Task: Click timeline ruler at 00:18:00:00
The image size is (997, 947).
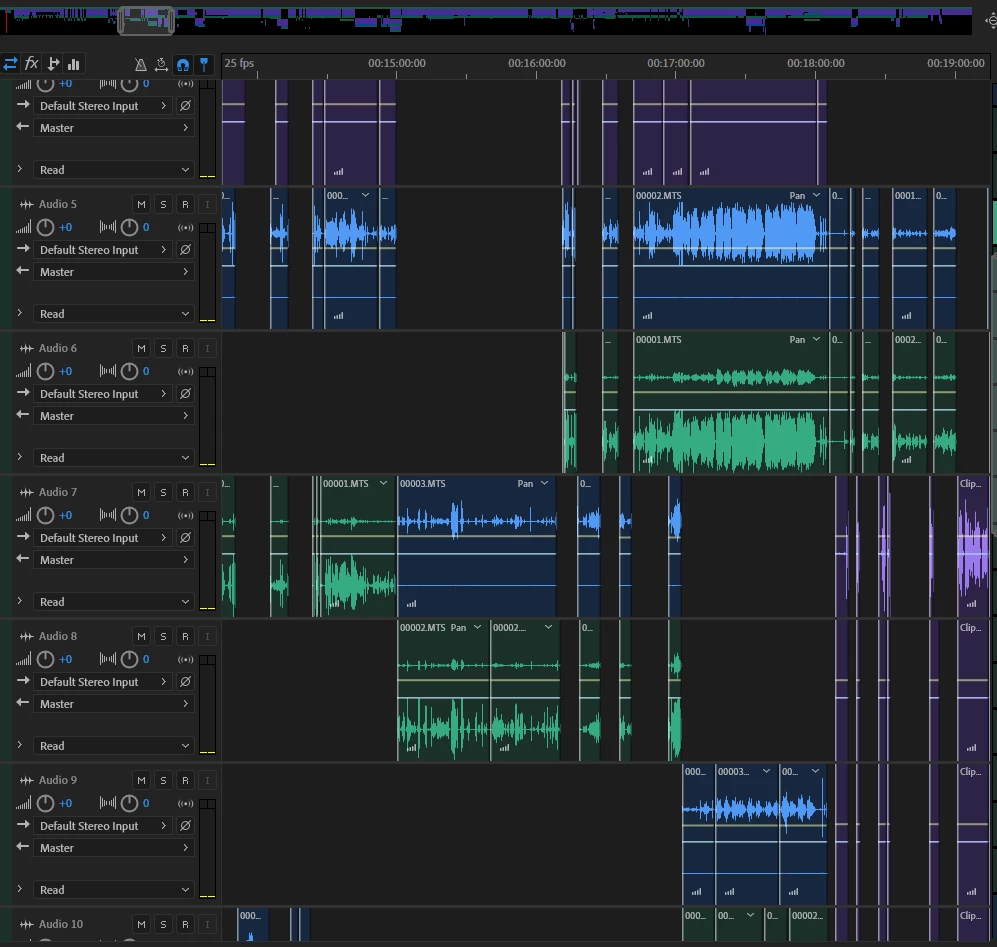Action: tap(816, 63)
